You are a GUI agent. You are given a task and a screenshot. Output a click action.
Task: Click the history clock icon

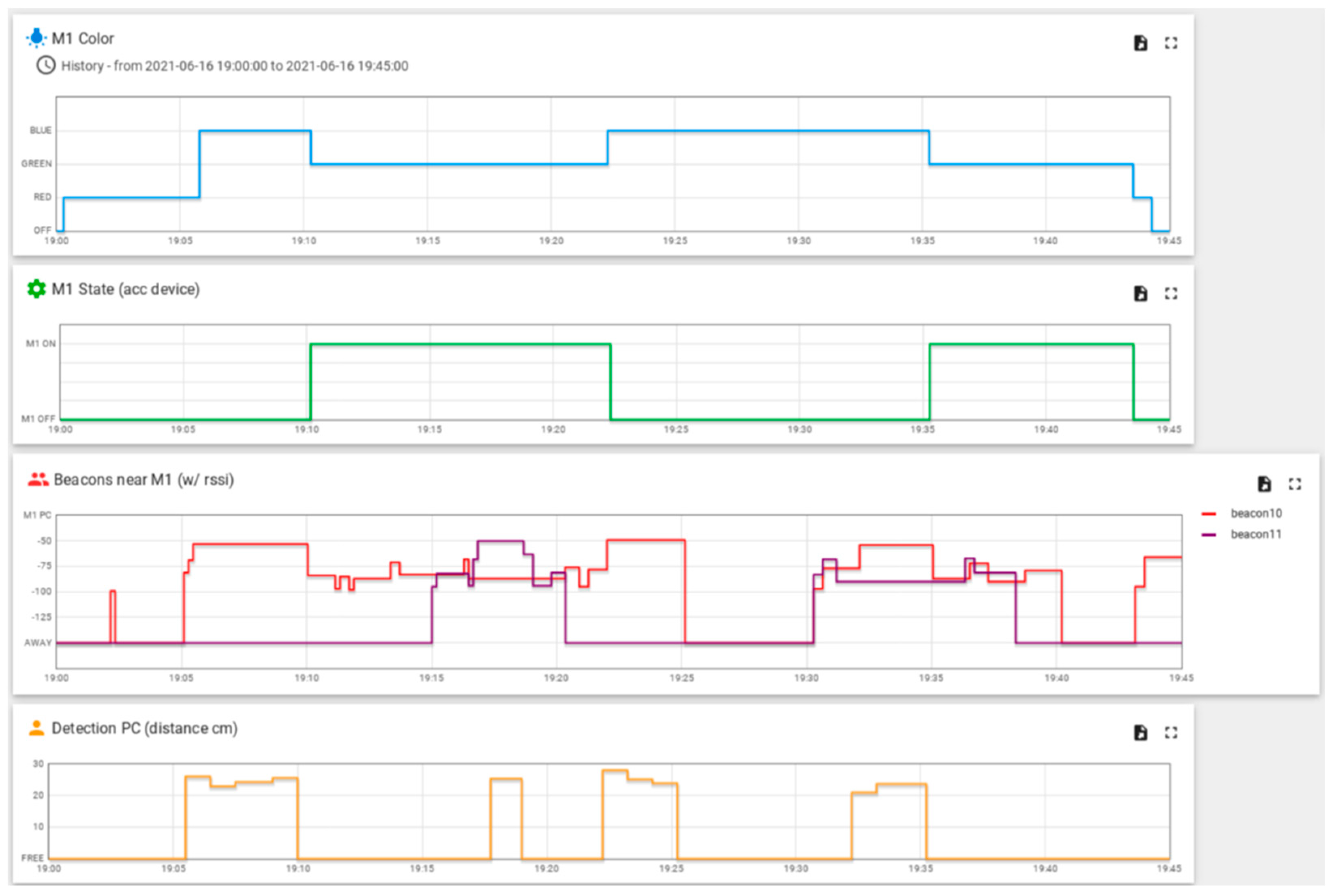click(x=46, y=65)
